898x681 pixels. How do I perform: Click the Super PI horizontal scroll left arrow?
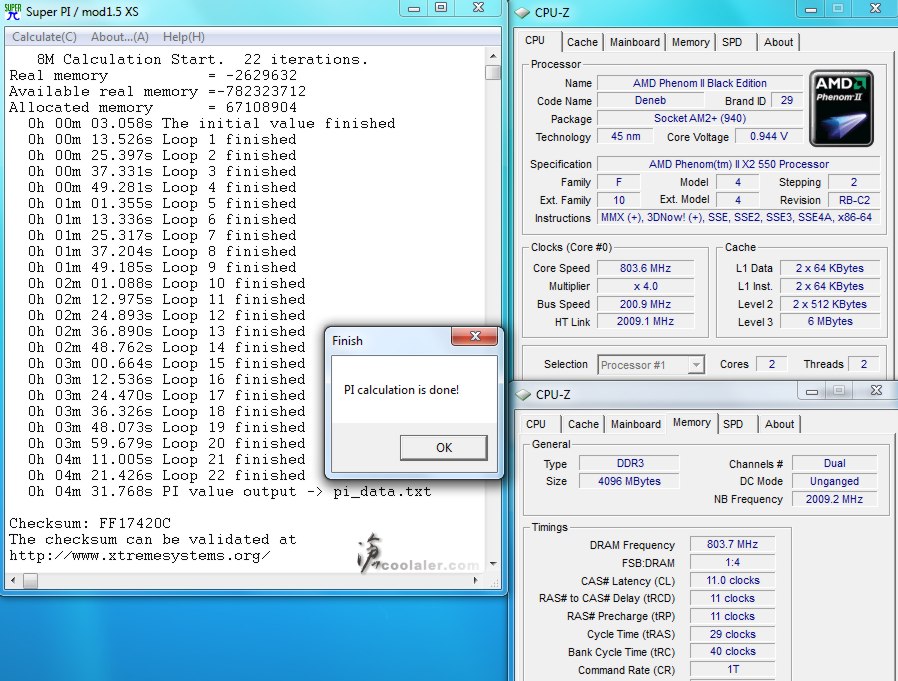(13, 580)
